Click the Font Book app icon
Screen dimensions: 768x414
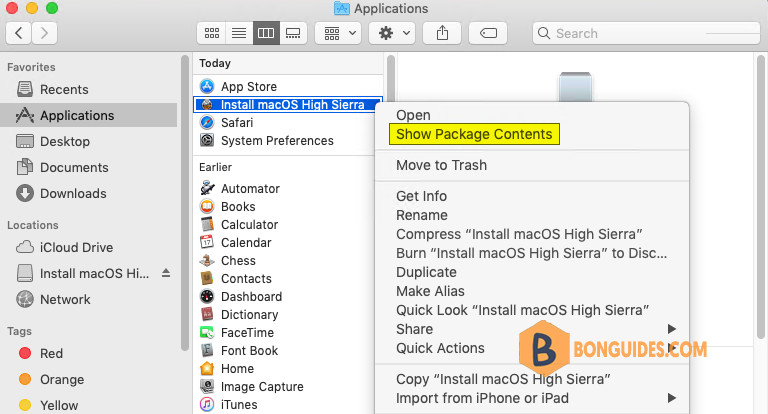tap(207, 350)
